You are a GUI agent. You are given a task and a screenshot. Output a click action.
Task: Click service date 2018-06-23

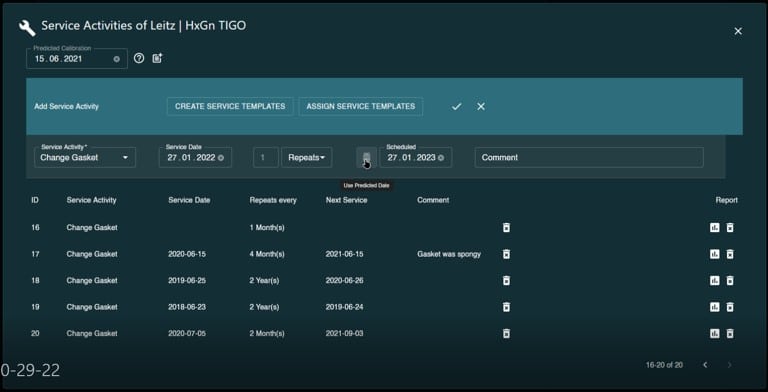coord(187,307)
